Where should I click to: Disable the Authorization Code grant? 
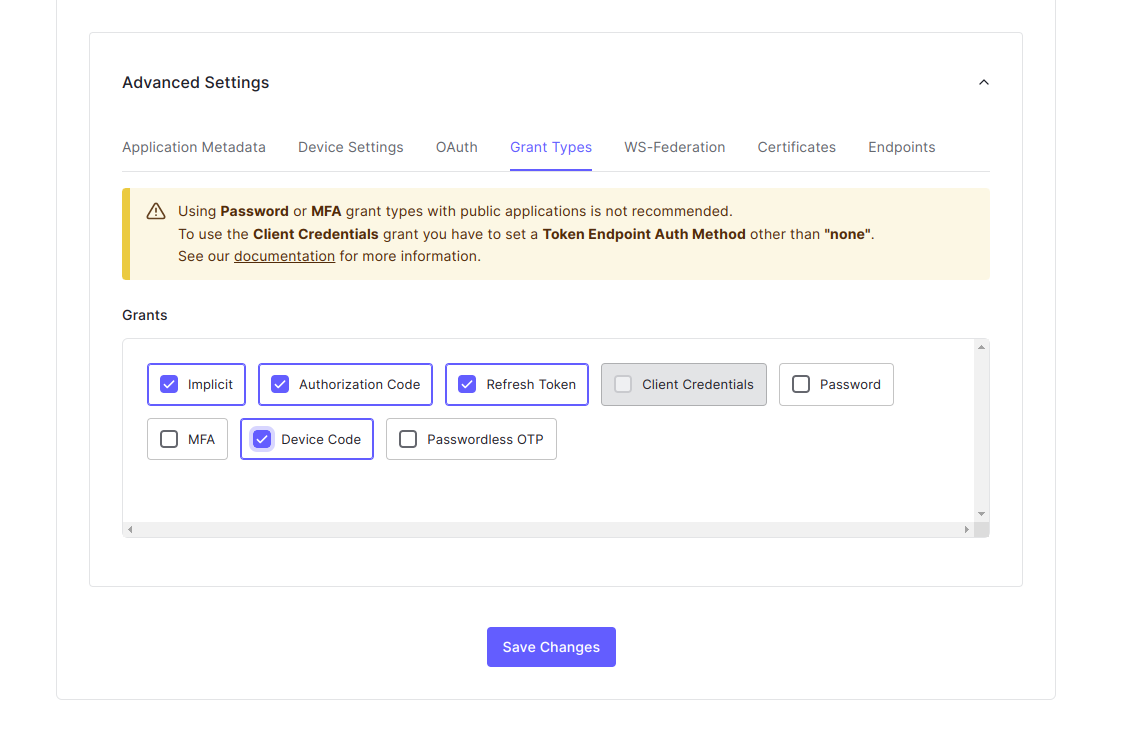(x=280, y=384)
